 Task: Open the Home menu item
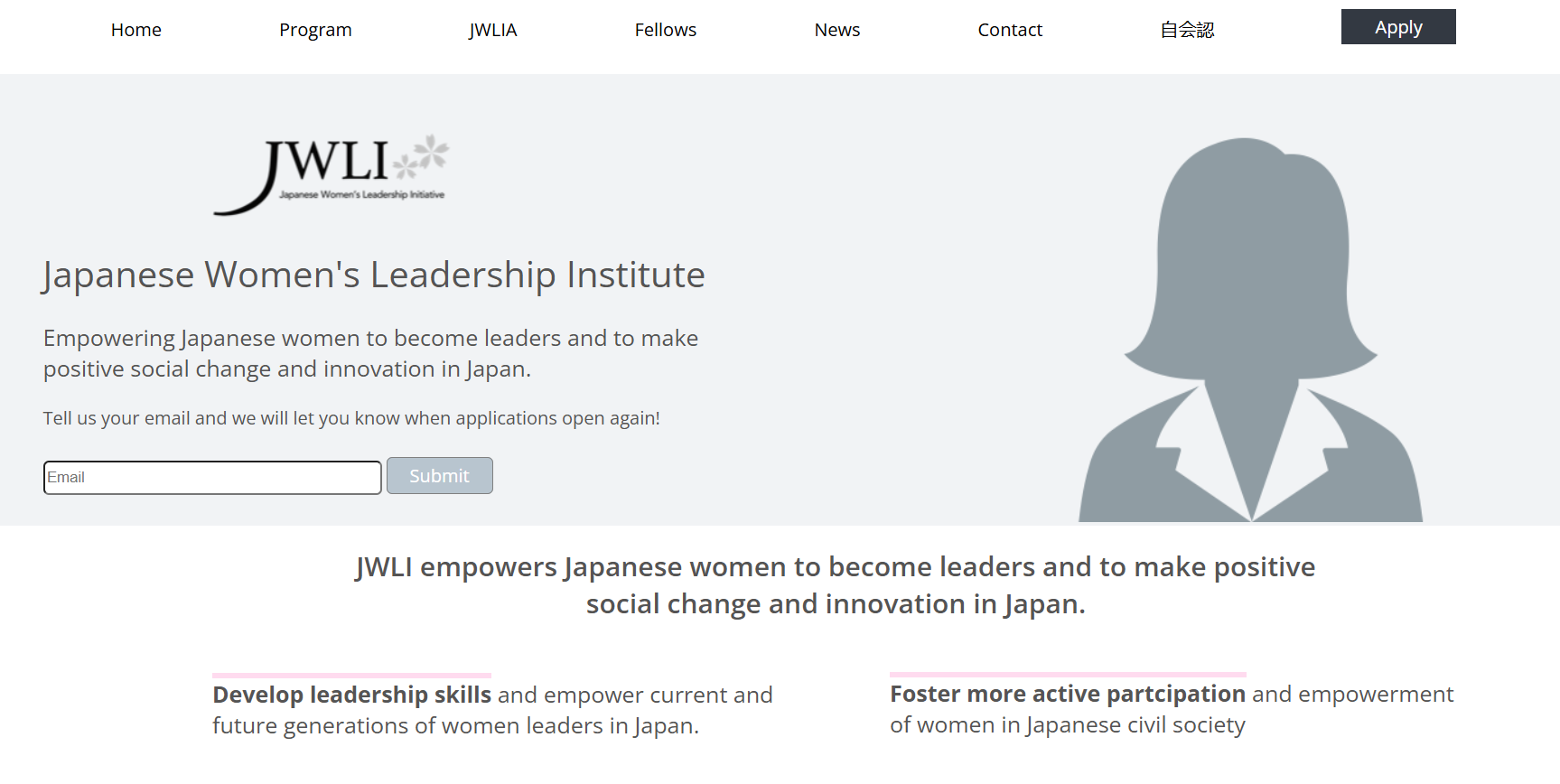tap(136, 30)
